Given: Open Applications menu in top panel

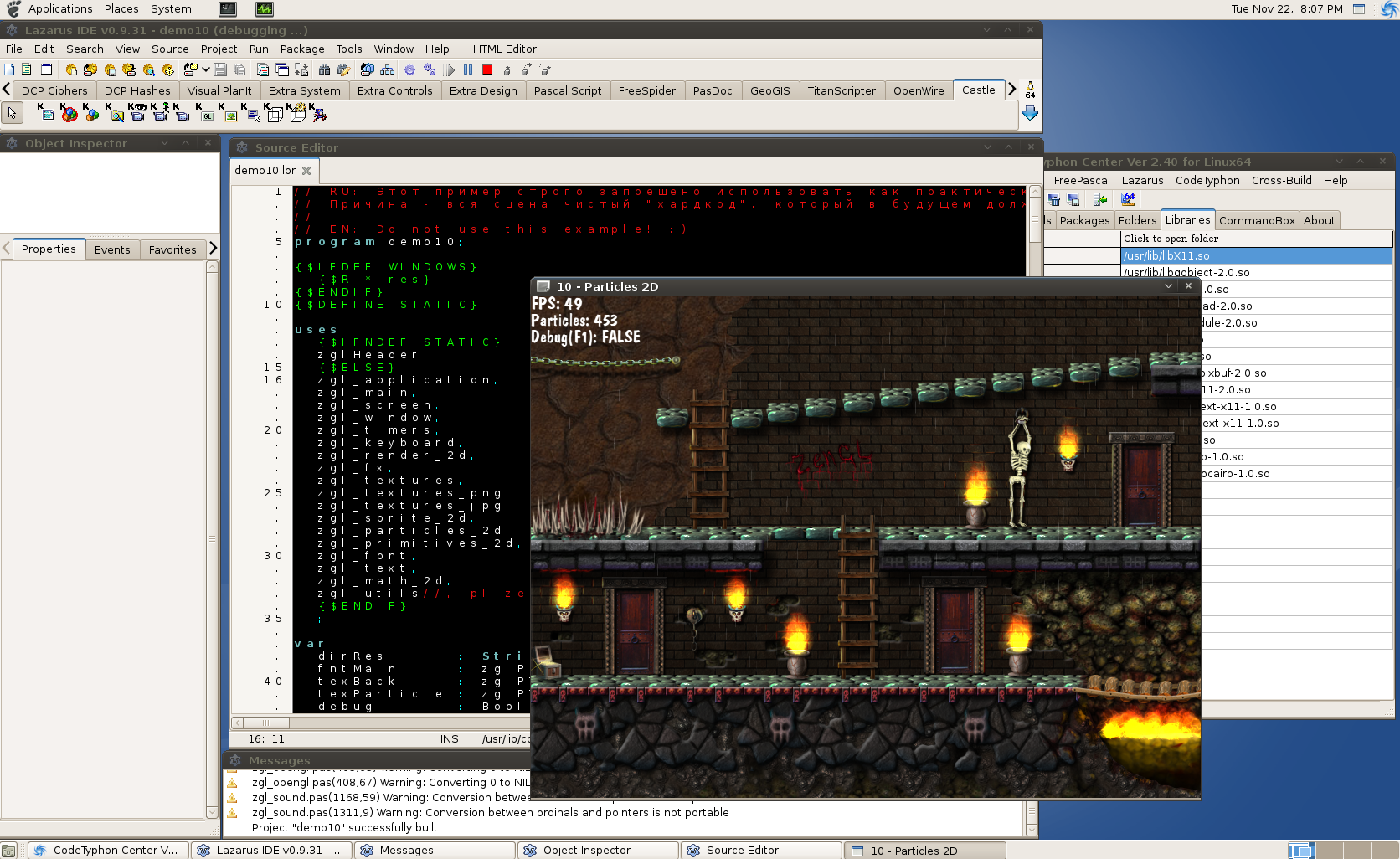Looking at the screenshot, I should 60,8.
